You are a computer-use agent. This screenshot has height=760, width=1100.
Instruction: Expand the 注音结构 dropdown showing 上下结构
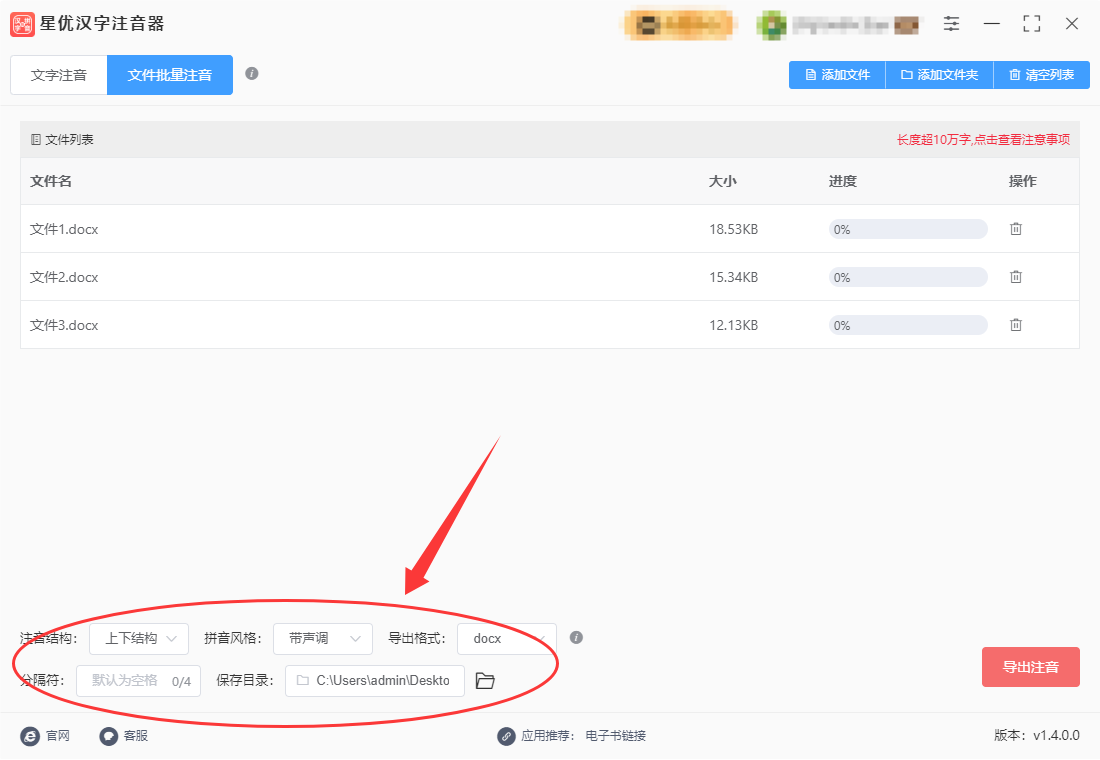point(139,639)
